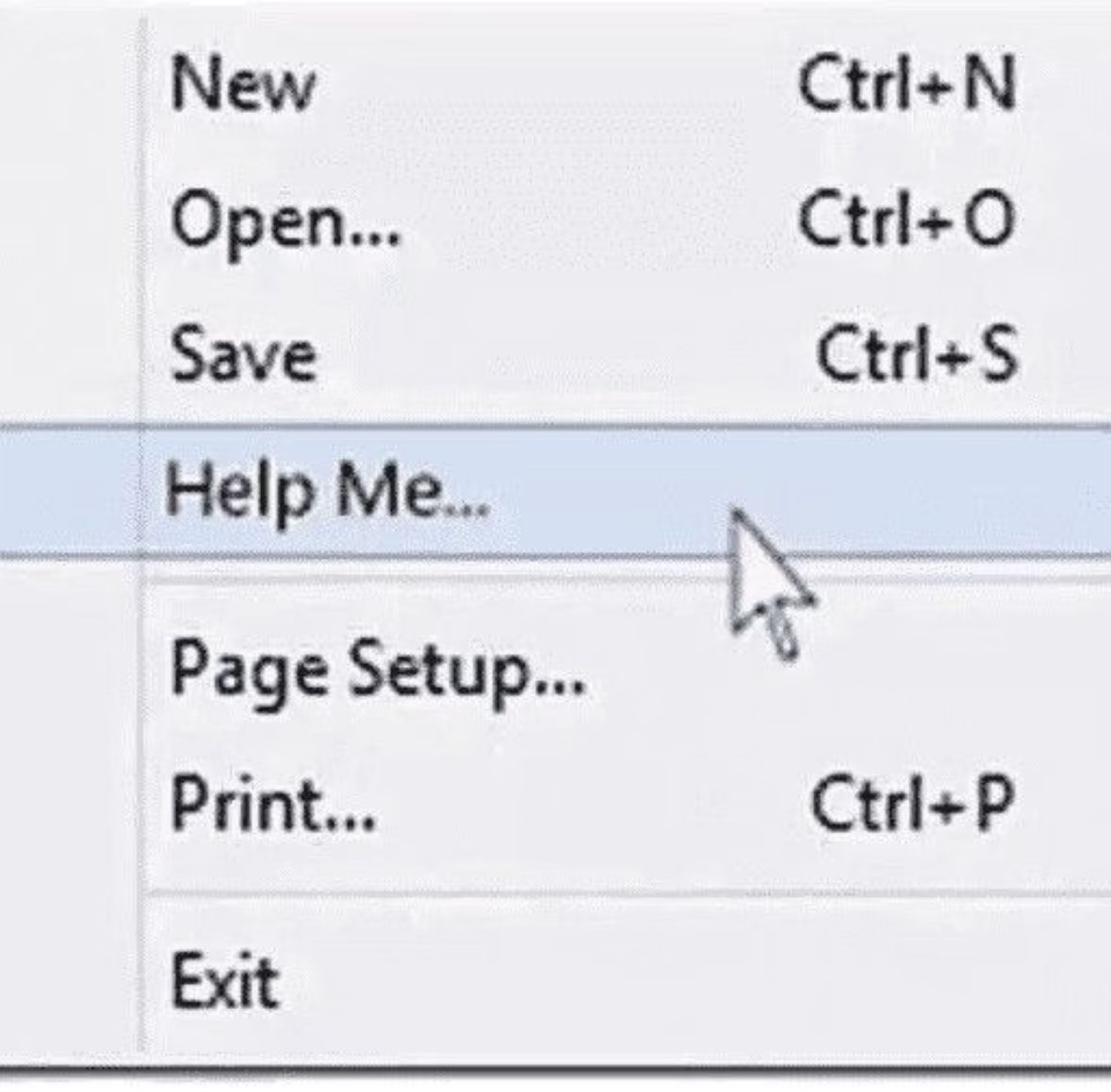Open the highlighted Help Me... item
This screenshot has height=1092, width=1111.
point(326,492)
